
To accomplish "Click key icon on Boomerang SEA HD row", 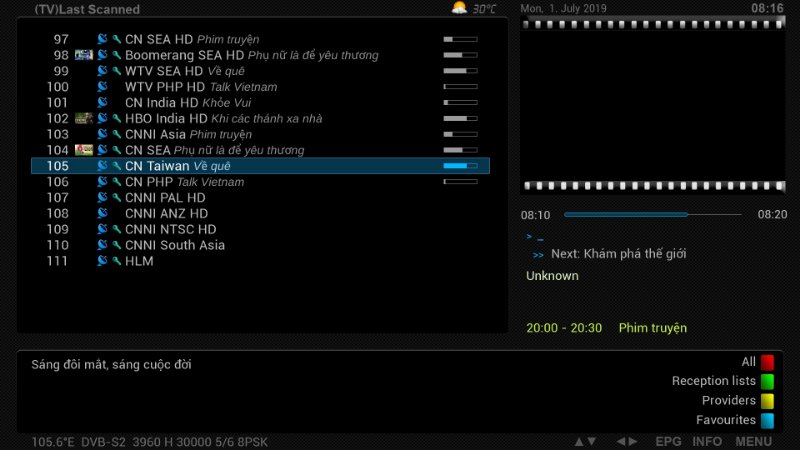I will coord(117,55).
